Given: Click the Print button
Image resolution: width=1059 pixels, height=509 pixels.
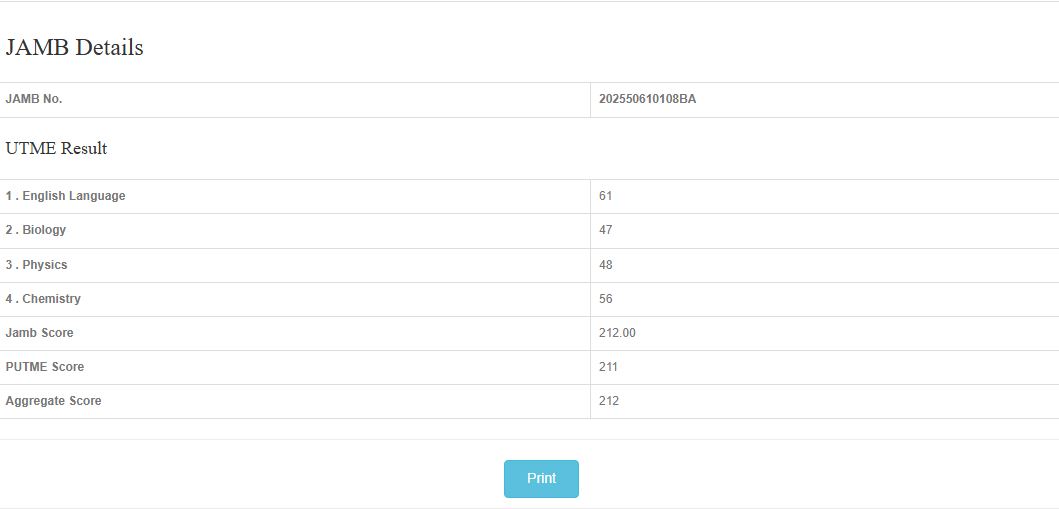Looking at the screenshot, I should tap(541, 479).
